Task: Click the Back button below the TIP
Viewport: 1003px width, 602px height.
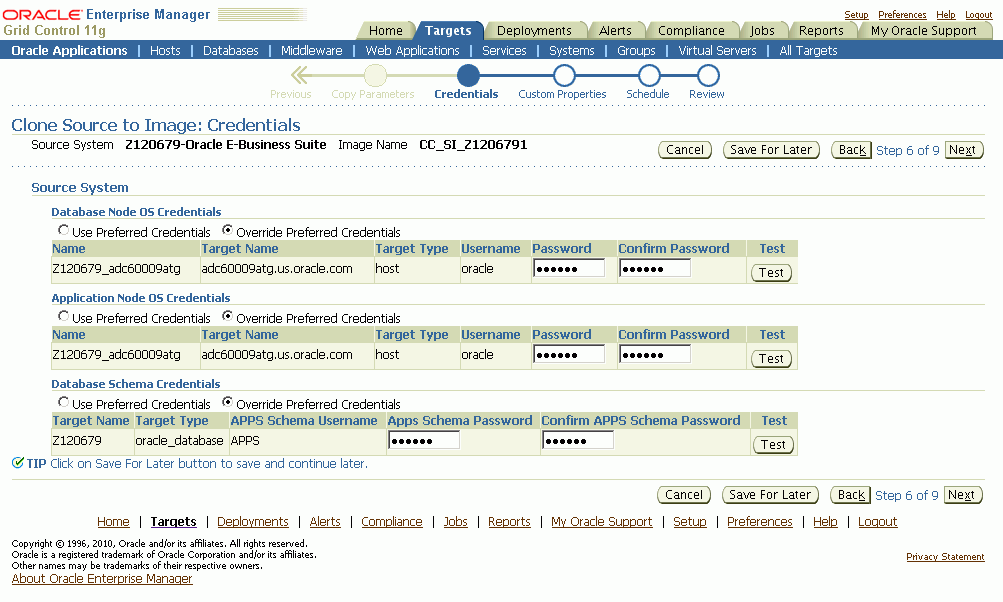Action: tap(850, 495)
